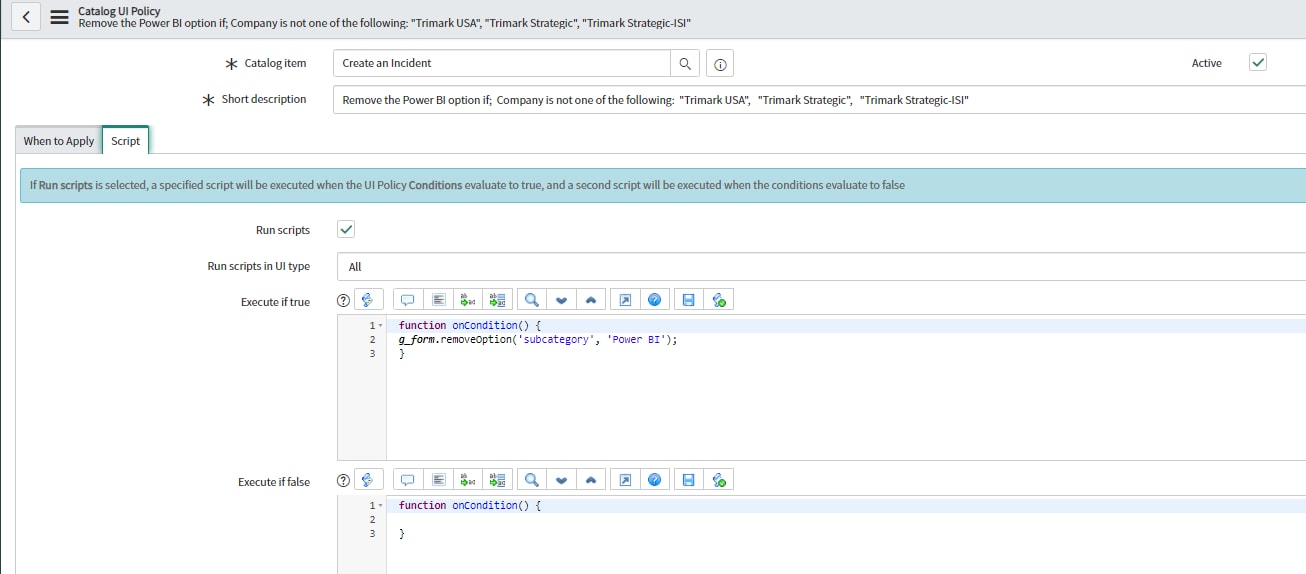The height and width of the screenshot is (574, 1306).
Task: Click save icon in Execute if true toolbar
Action: click(x=688, y=300)
